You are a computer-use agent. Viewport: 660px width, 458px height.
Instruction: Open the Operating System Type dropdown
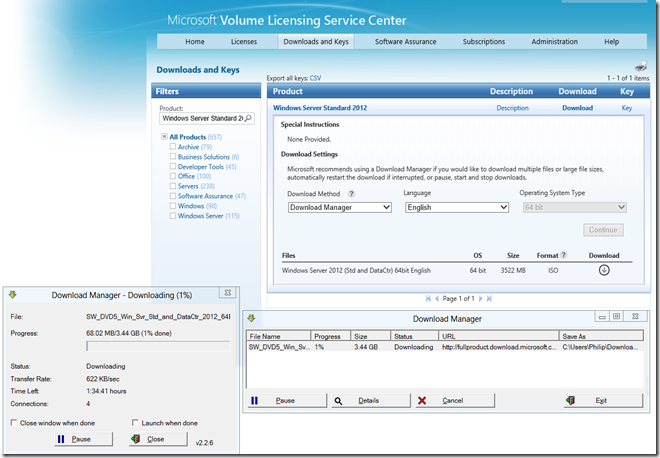tap(575, 207)
